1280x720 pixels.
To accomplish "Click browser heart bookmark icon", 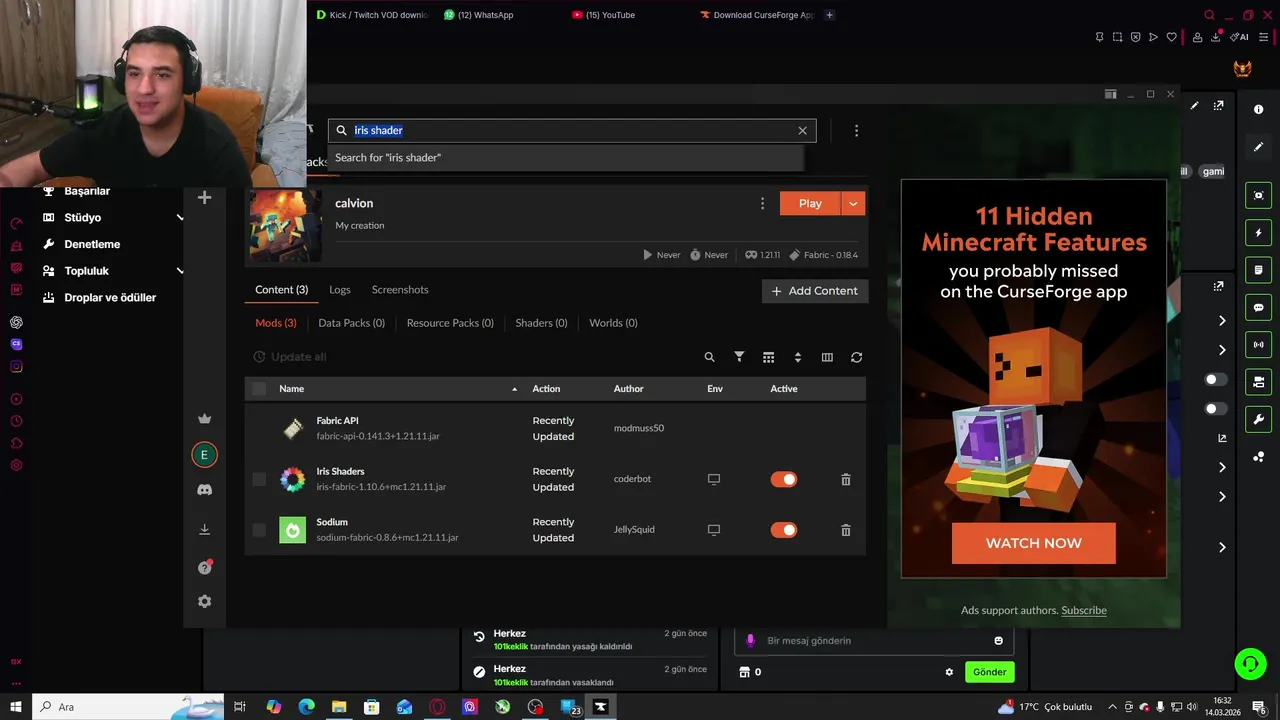I will [1172, 37].
